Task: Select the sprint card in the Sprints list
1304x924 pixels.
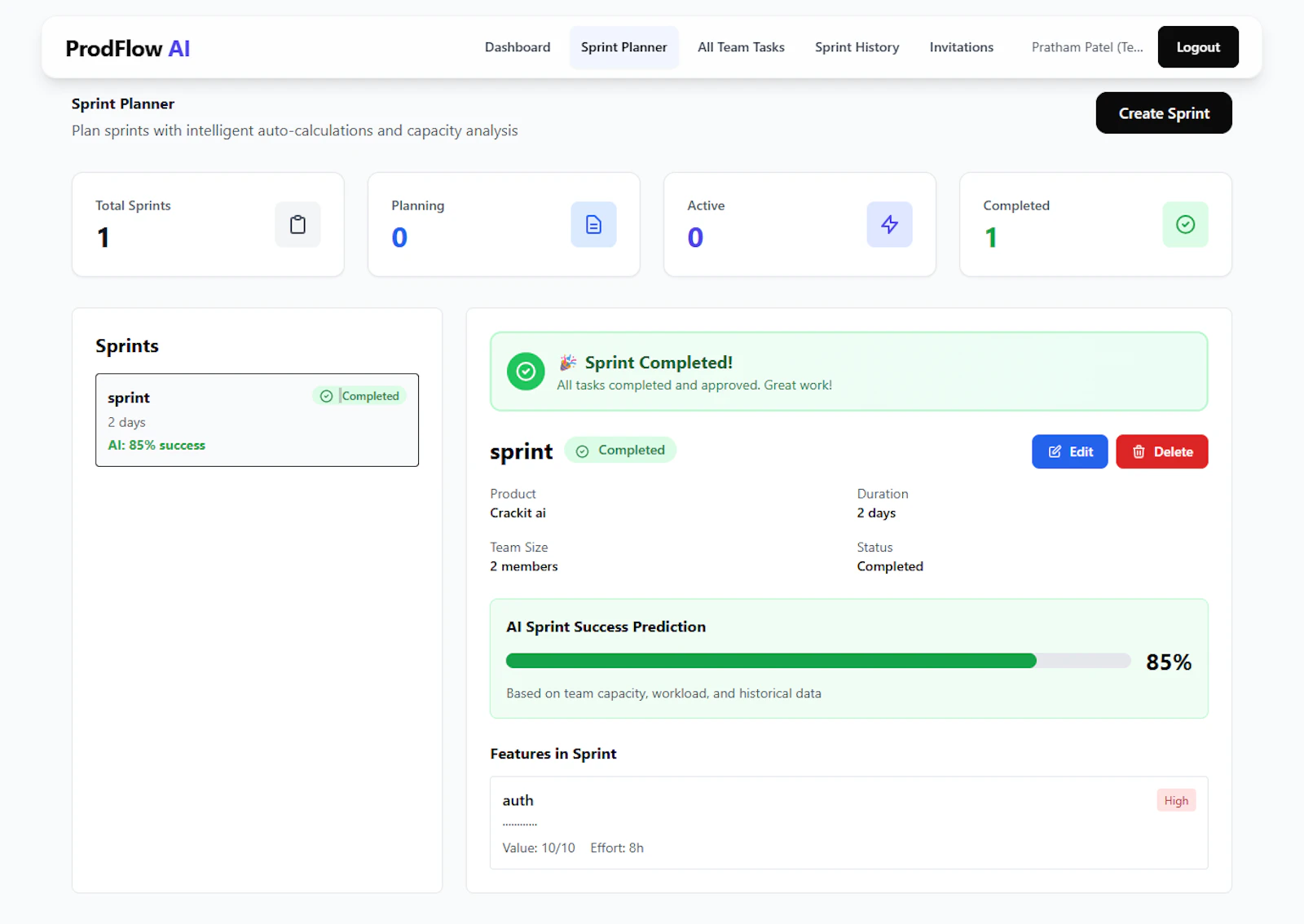Action: 258,420
